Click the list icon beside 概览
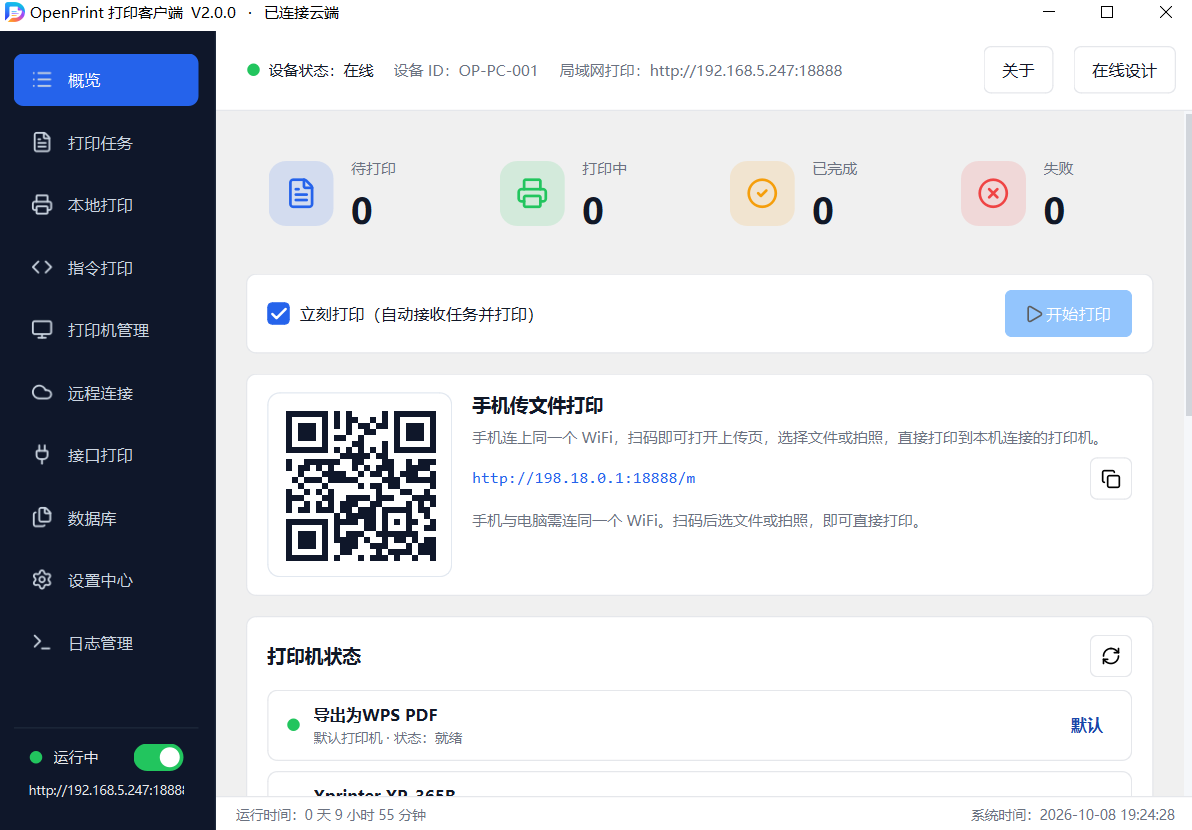Image resolution: width=1192 pixels, height=830 pixels. click(x=42, y=80)
